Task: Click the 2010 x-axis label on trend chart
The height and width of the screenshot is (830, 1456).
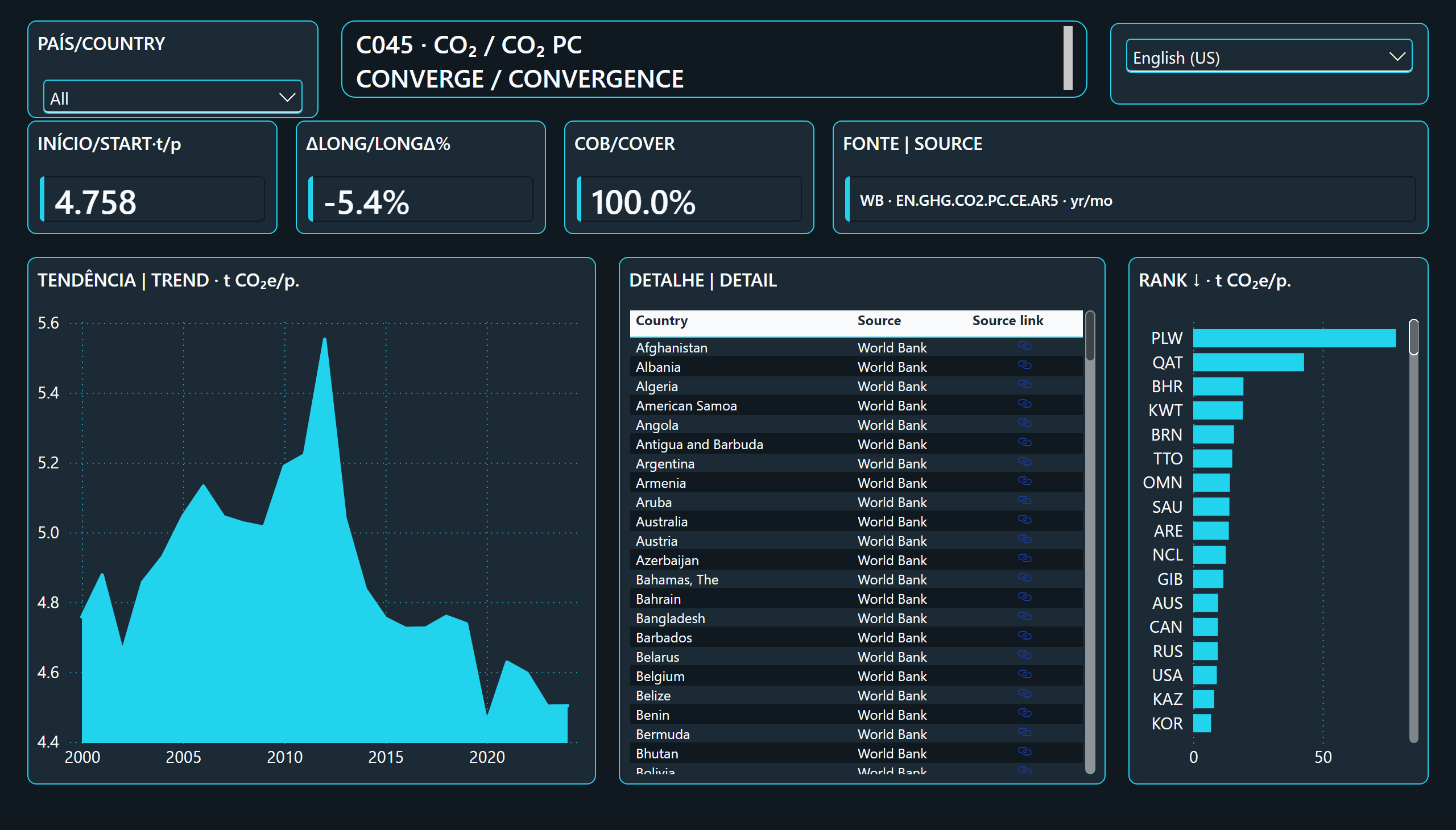Action: pos(284,757)
